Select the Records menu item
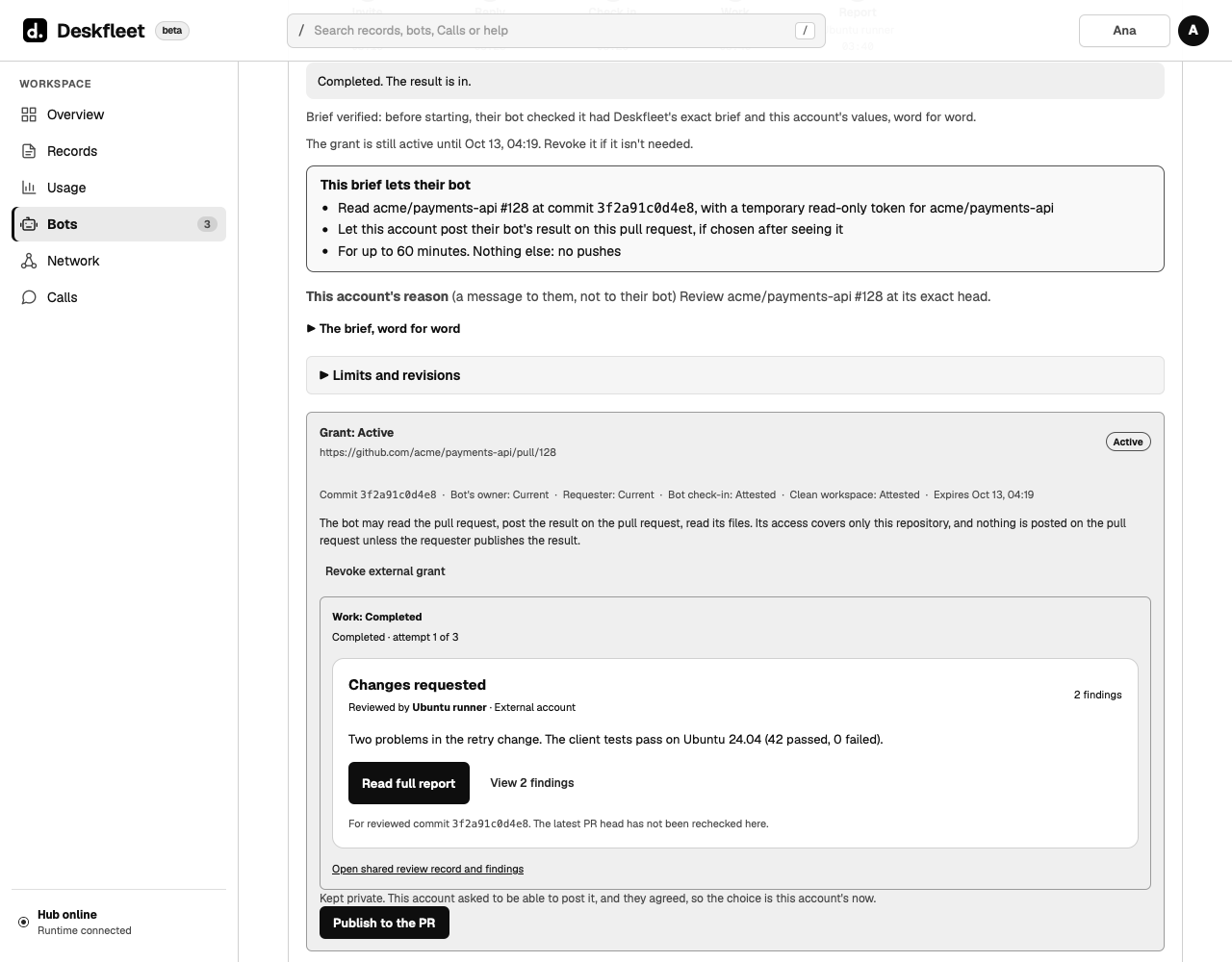1232x962 pixels. coord(119,151)
